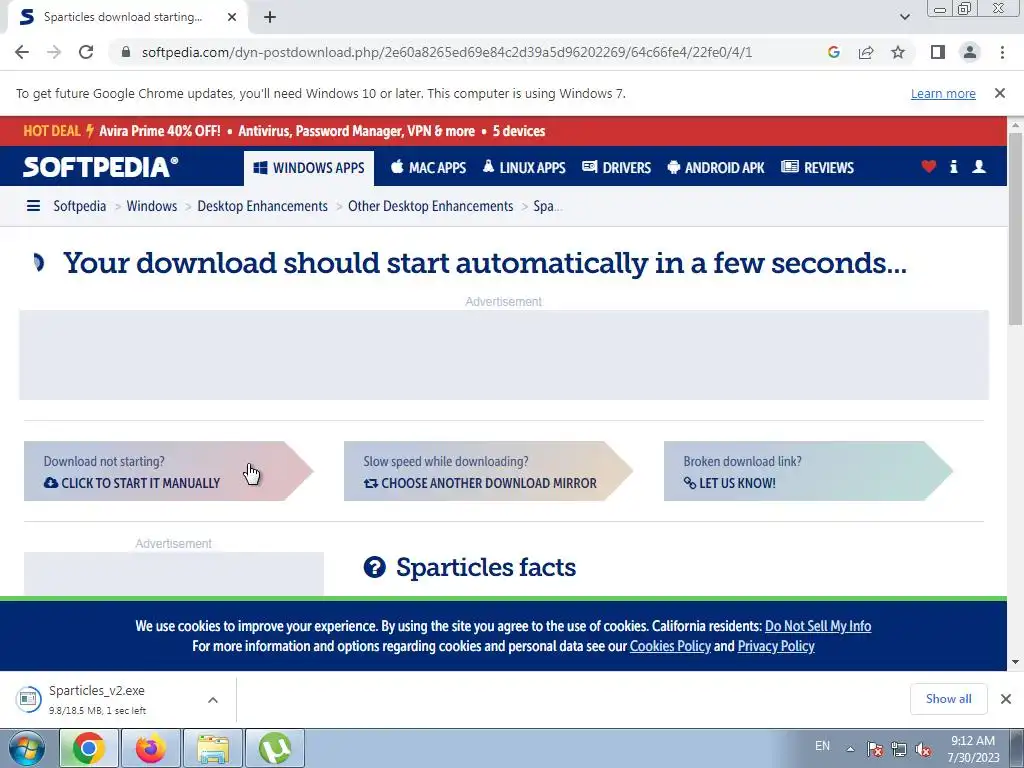This screenshot has height=768, width=1024.
Task: Open the Windows Start menu
Action: (x=26, y=748)
